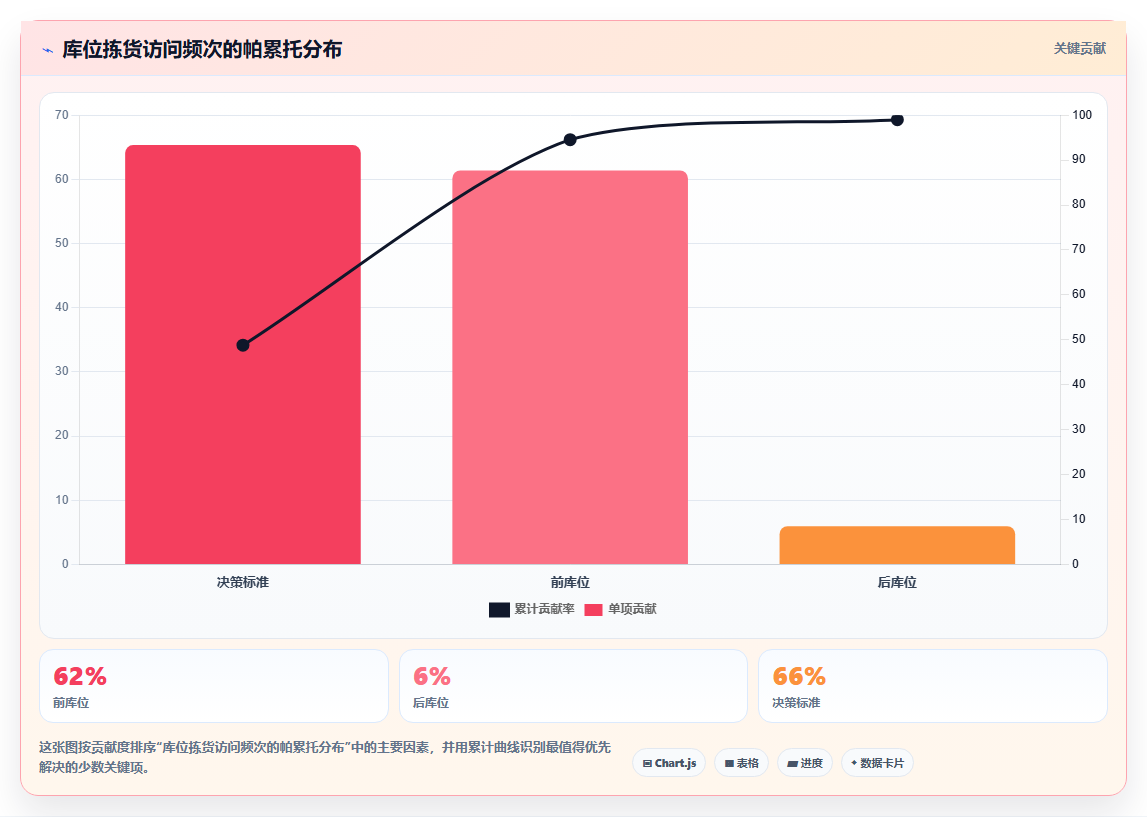Click the 前库位 x-axis label
The image size is (1147, 817).
pyautogui.click(x=570, y=582)
